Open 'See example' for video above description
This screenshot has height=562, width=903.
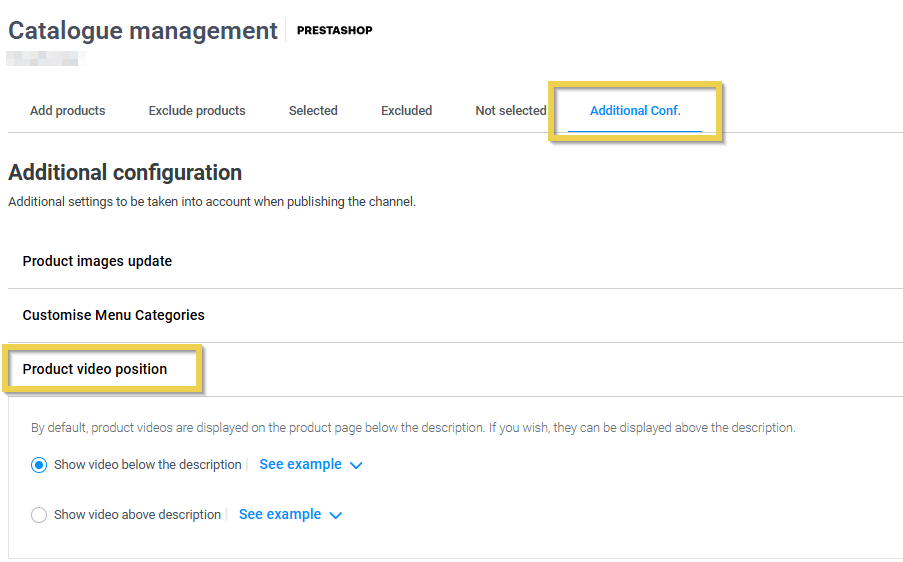[280, 515]
